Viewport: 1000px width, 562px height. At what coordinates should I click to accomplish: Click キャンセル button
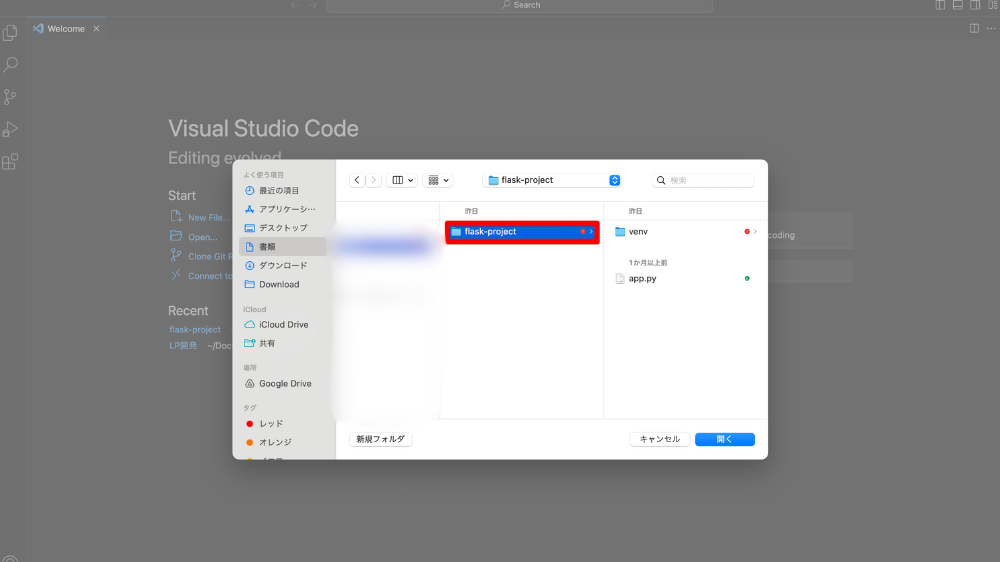(x=659, y=439)
